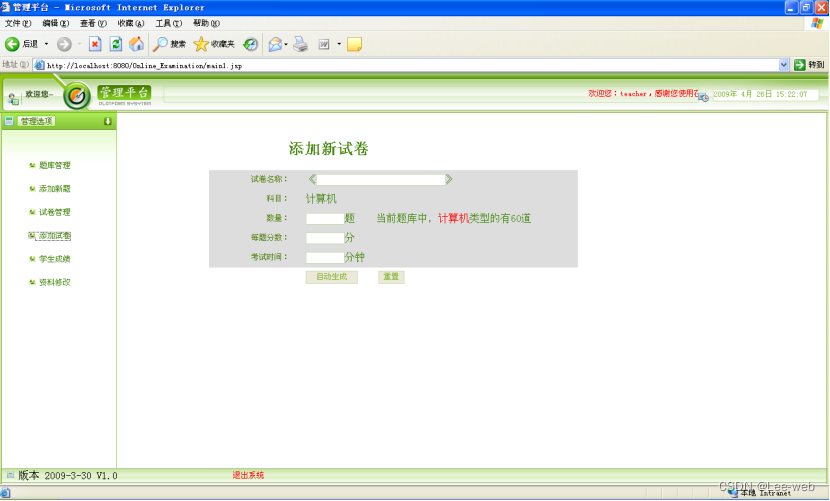Screen dimensions: 830x501
Task: Open 题库管理 in the sidebar
Action: 55,165
